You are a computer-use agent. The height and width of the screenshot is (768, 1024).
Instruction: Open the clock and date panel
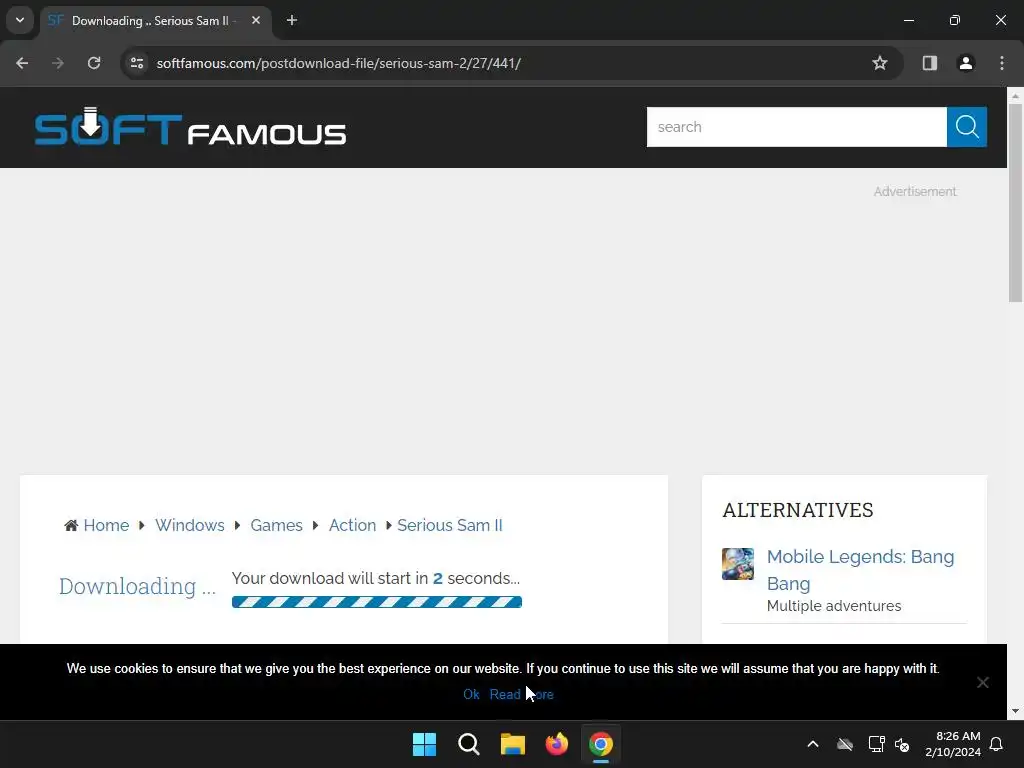pos(952,744)
